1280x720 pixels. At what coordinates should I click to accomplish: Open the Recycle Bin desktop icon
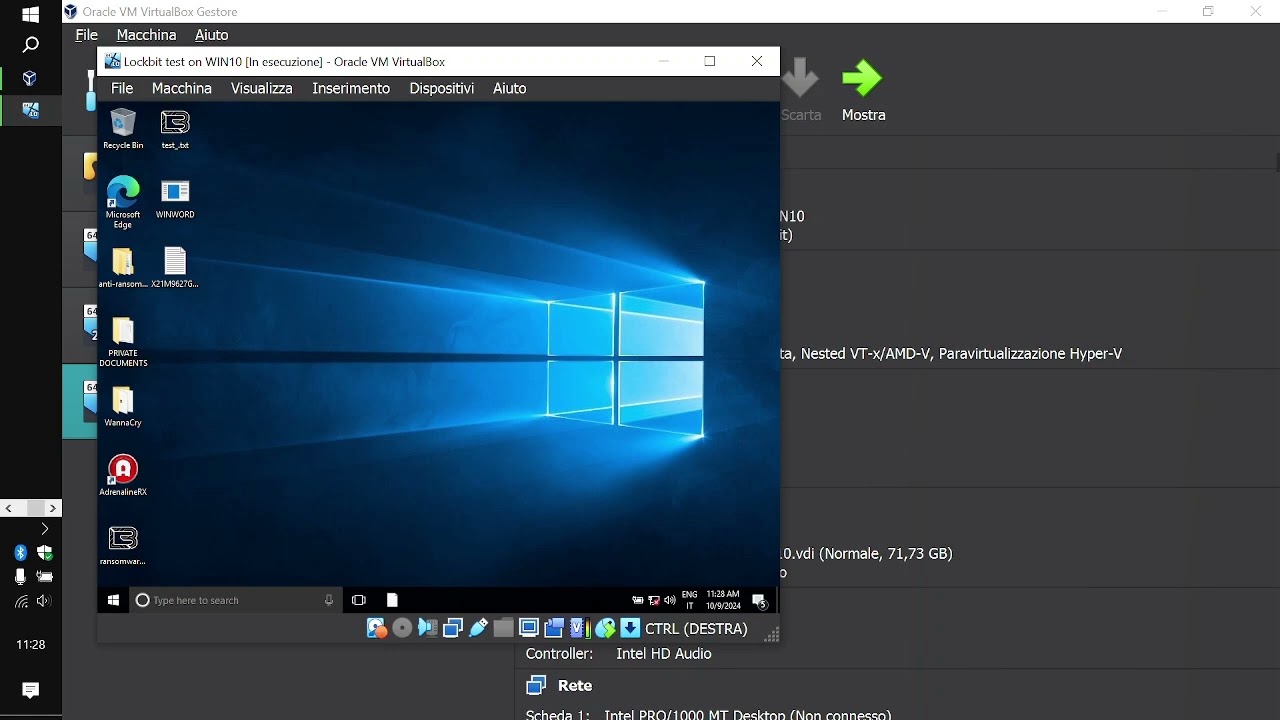pyautogui.click(x=123, y=129)
